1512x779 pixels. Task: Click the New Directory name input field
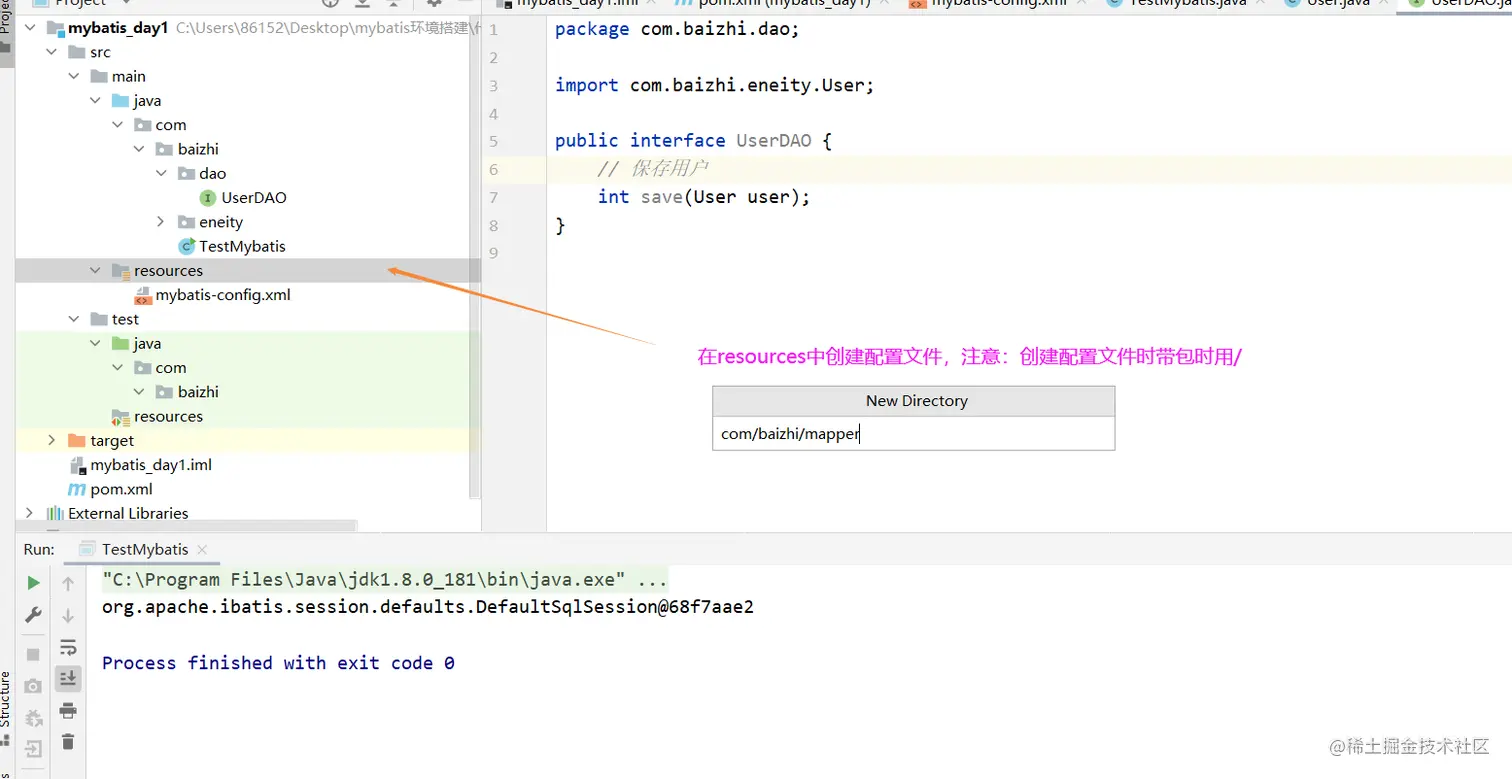point(913,434)
